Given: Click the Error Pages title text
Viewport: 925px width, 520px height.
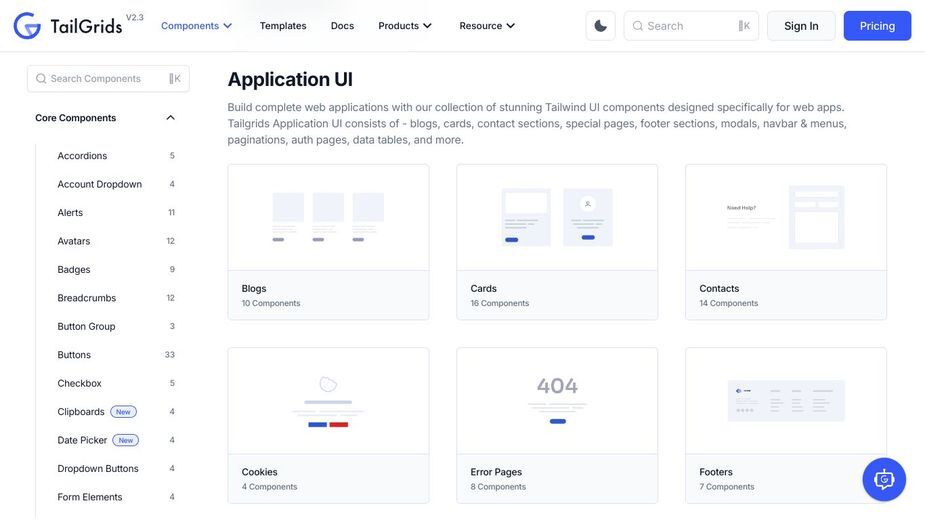Looking at the screenshot, I should click(496, 472).
